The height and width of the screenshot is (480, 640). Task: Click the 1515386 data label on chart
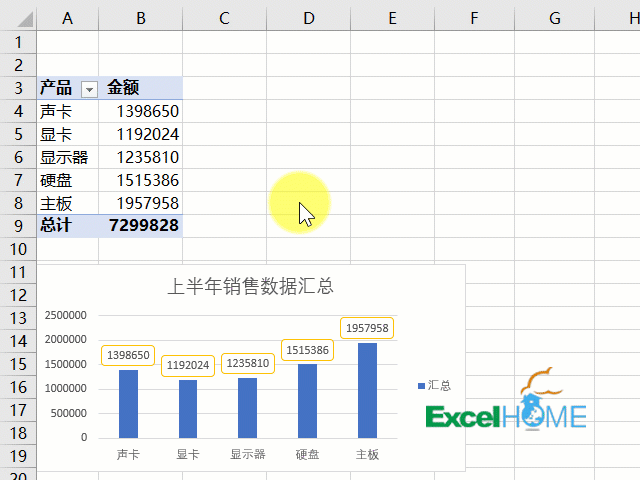coord(307,350)
